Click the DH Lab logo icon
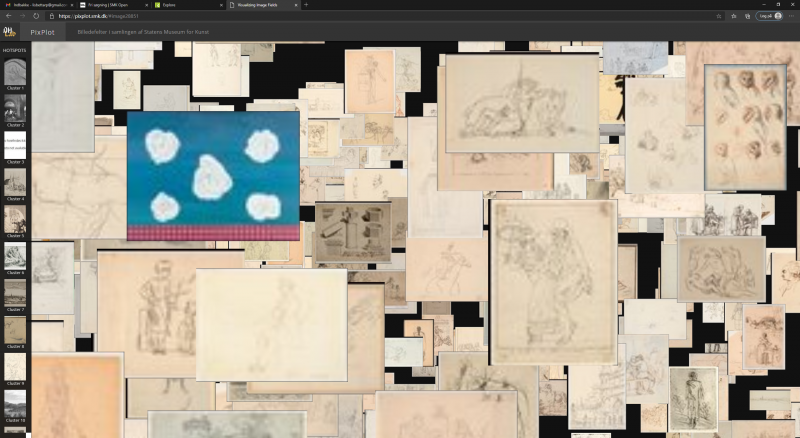 click(x=10, y=32)
